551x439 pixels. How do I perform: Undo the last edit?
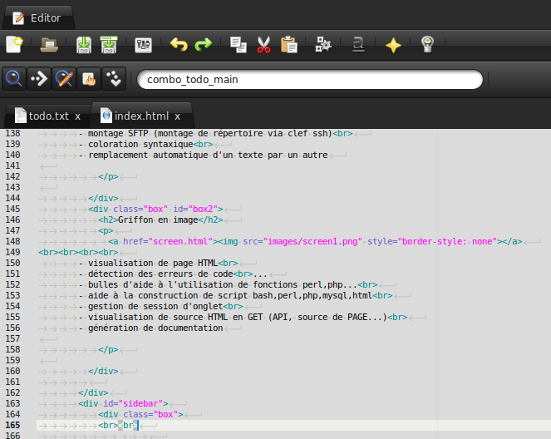(179, 45)
